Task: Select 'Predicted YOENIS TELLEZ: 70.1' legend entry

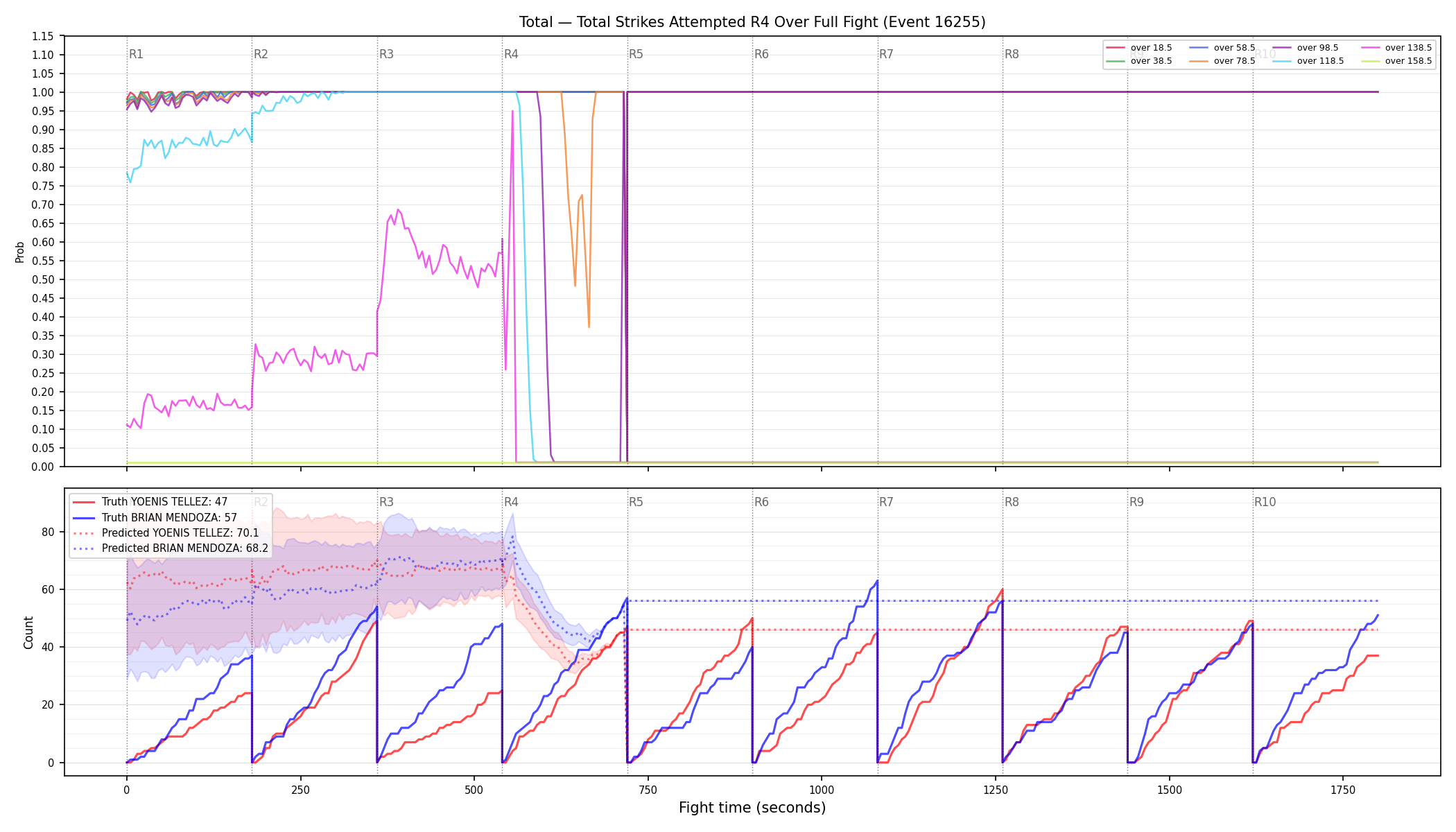Action: pos(166,533)
